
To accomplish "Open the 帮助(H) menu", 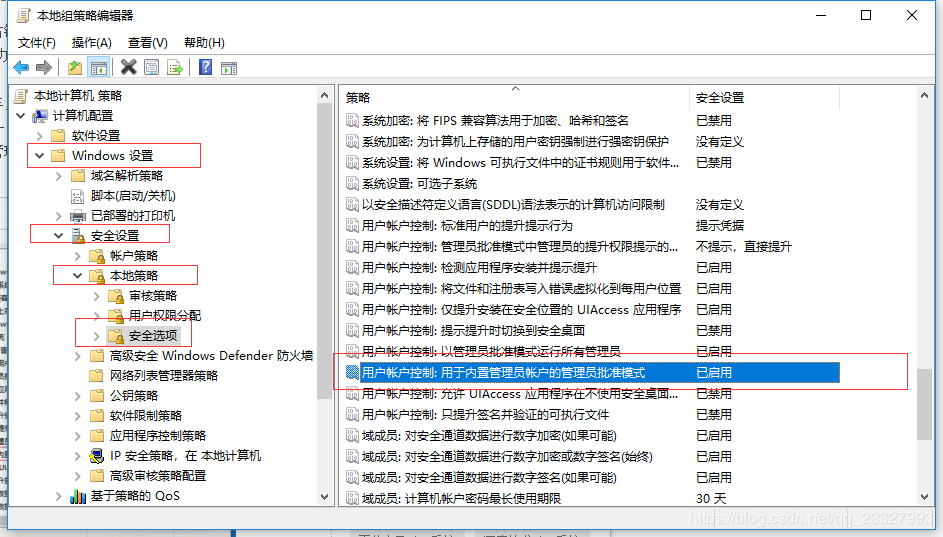I will (204, 43).
